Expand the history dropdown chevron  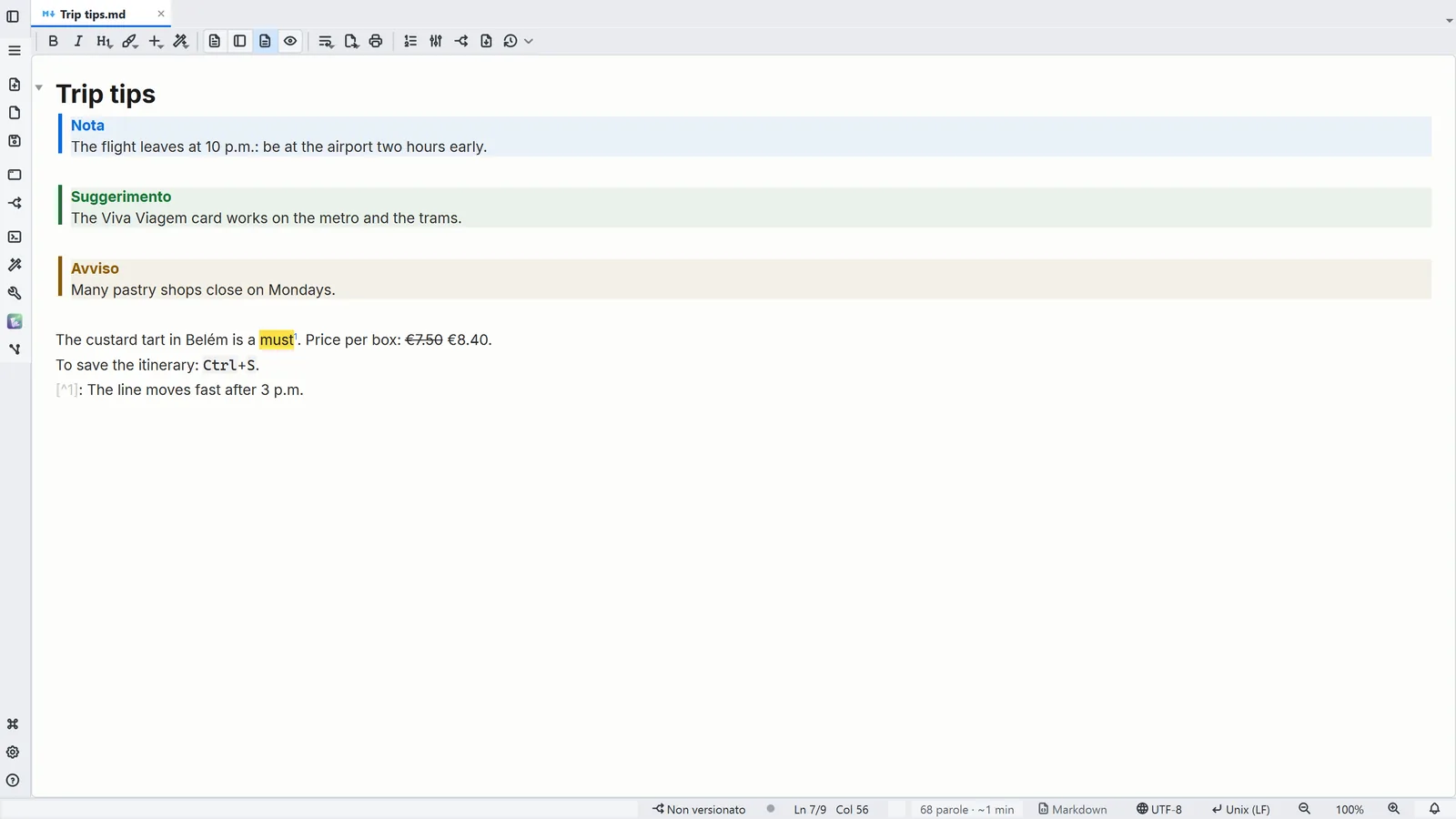[x=529, y=41]
